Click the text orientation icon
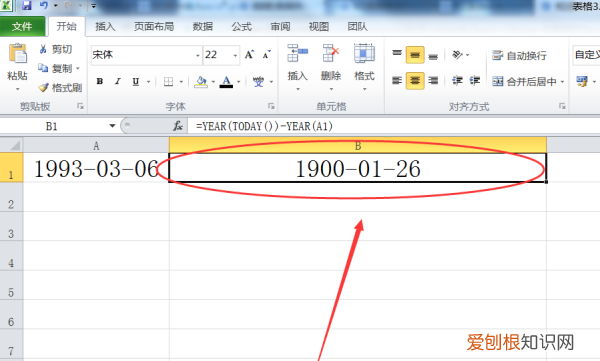Screen dimensions: 600x361 click(x=457, y=55)
